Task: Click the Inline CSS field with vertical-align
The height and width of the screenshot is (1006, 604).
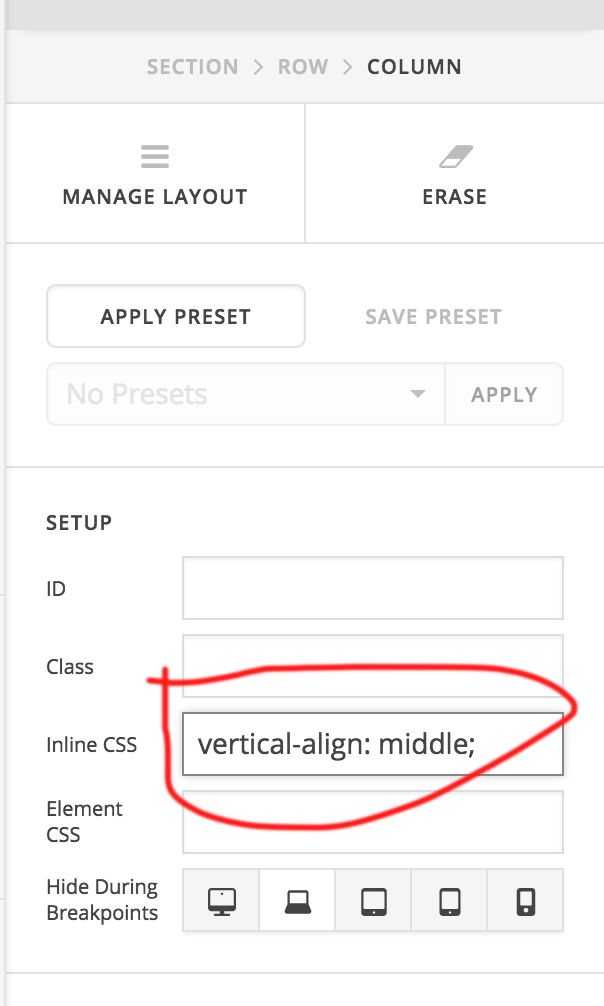Action: tap(373, 744)
